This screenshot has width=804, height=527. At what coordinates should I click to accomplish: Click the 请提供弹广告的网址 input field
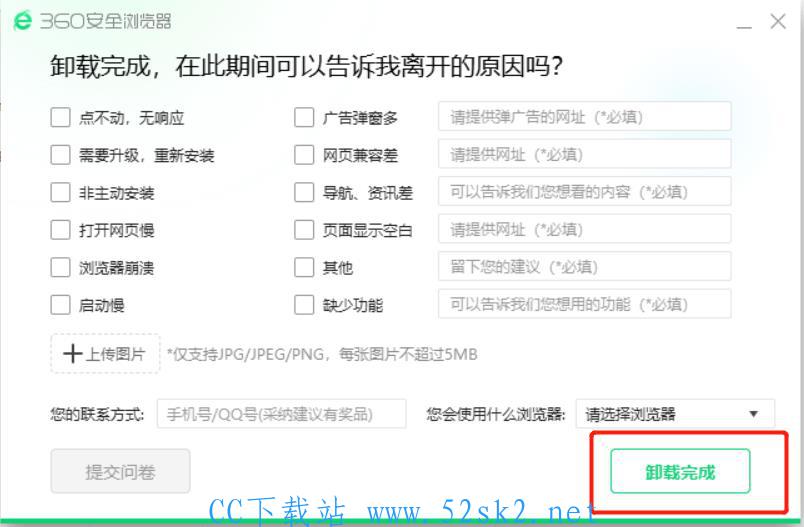click(x=585, y=116)
